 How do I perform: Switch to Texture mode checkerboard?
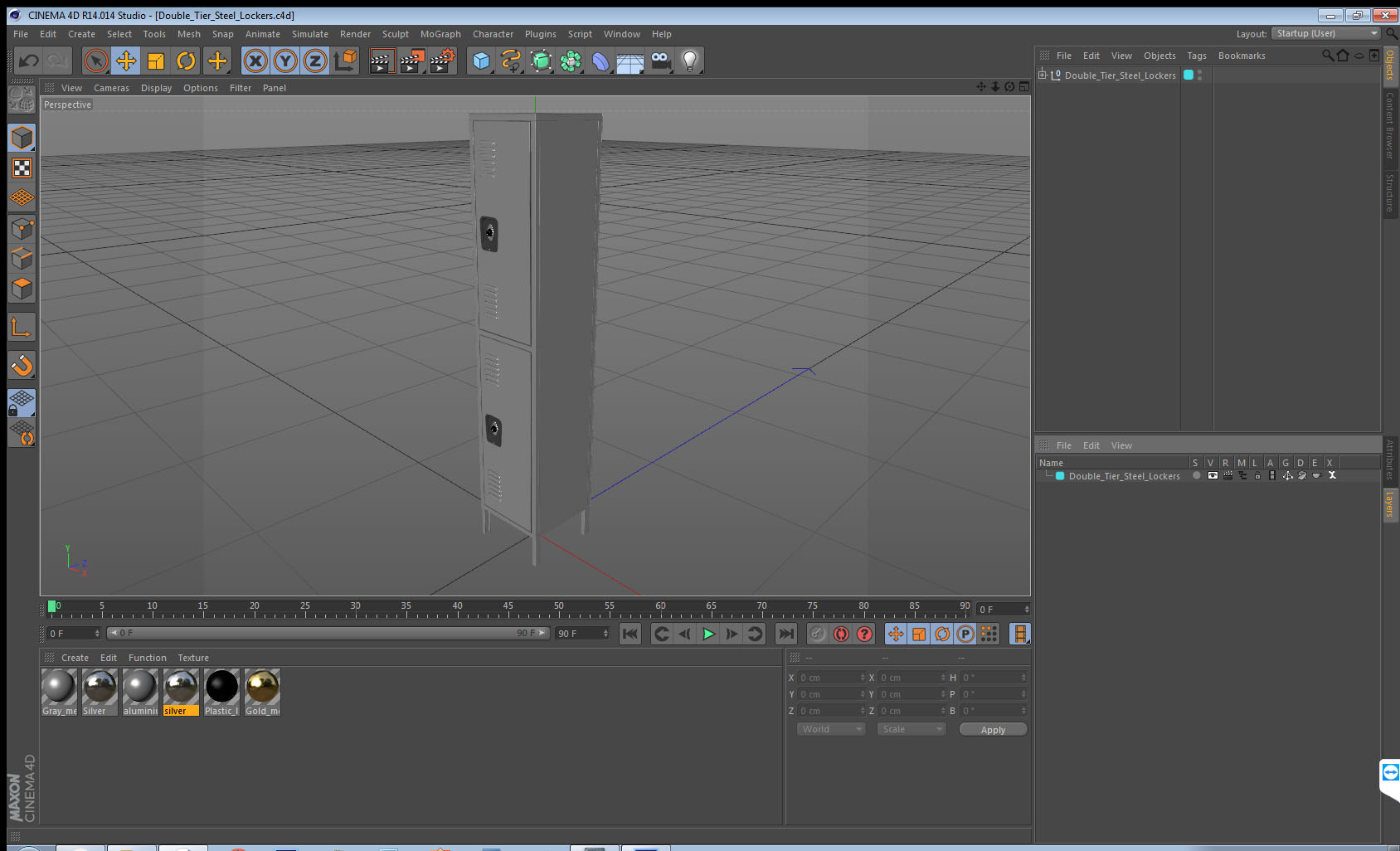tap(22, 168)
